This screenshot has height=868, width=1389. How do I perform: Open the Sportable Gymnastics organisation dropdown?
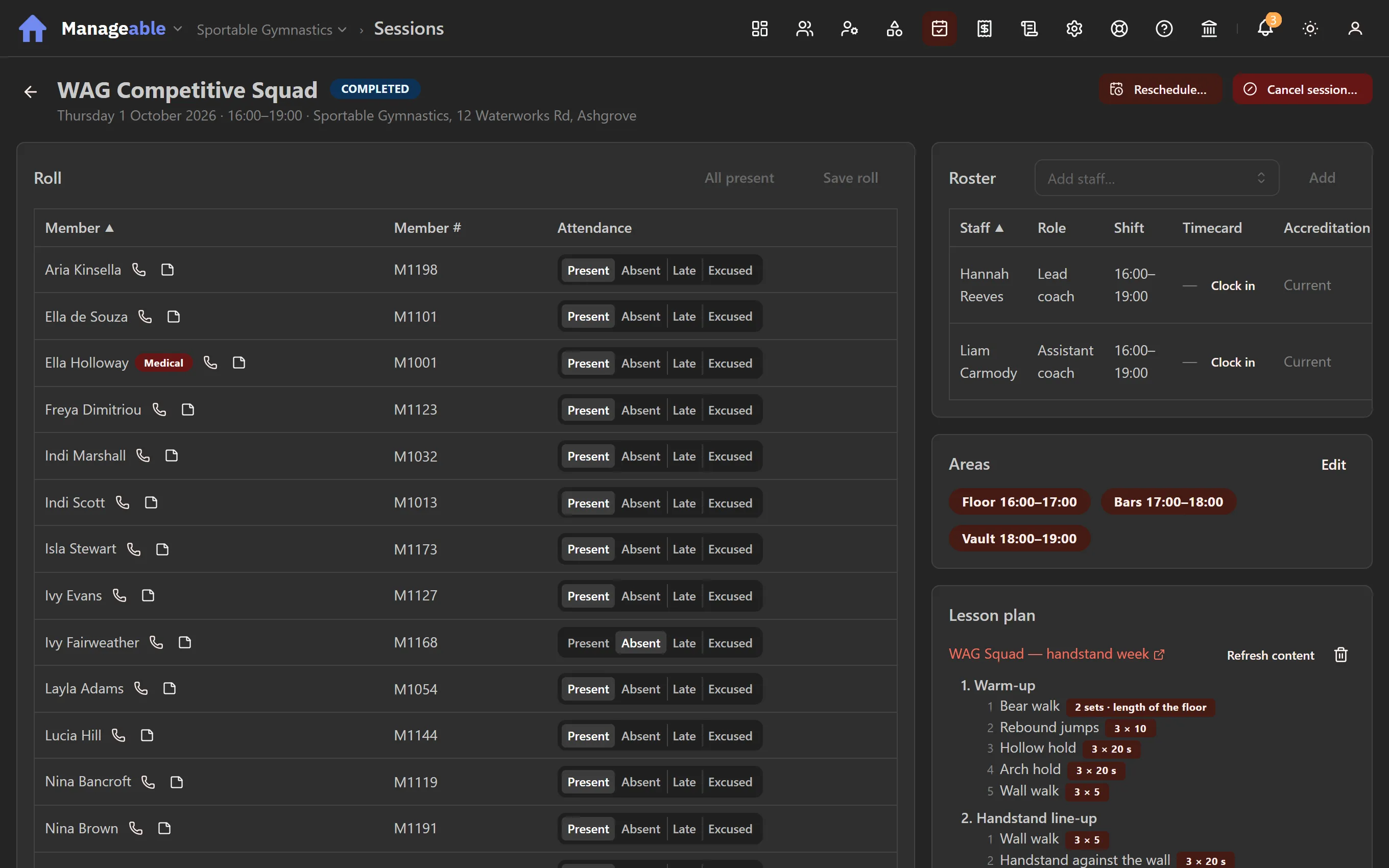point(272,30)
